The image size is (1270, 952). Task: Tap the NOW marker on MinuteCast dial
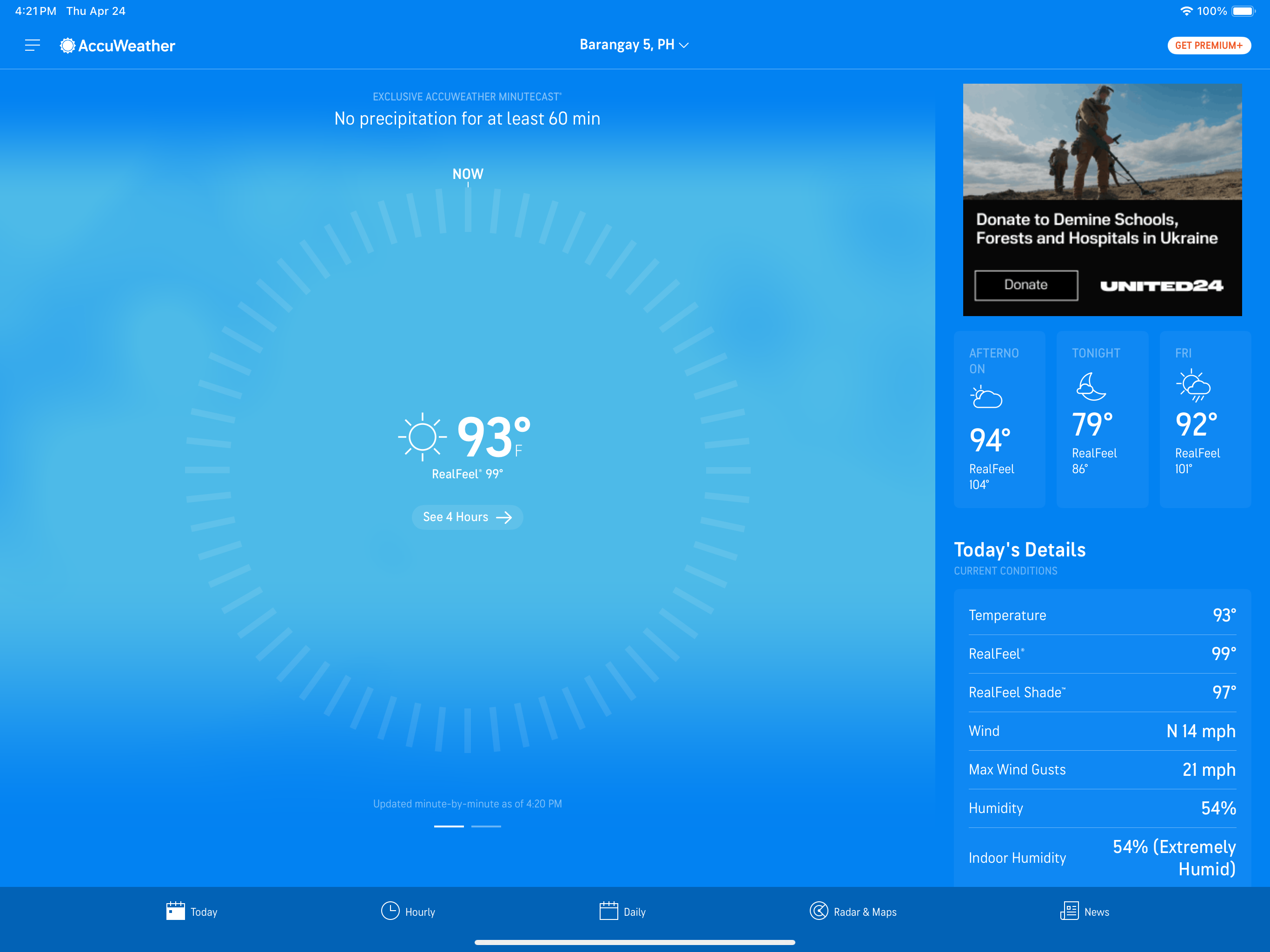coord(467,174)
